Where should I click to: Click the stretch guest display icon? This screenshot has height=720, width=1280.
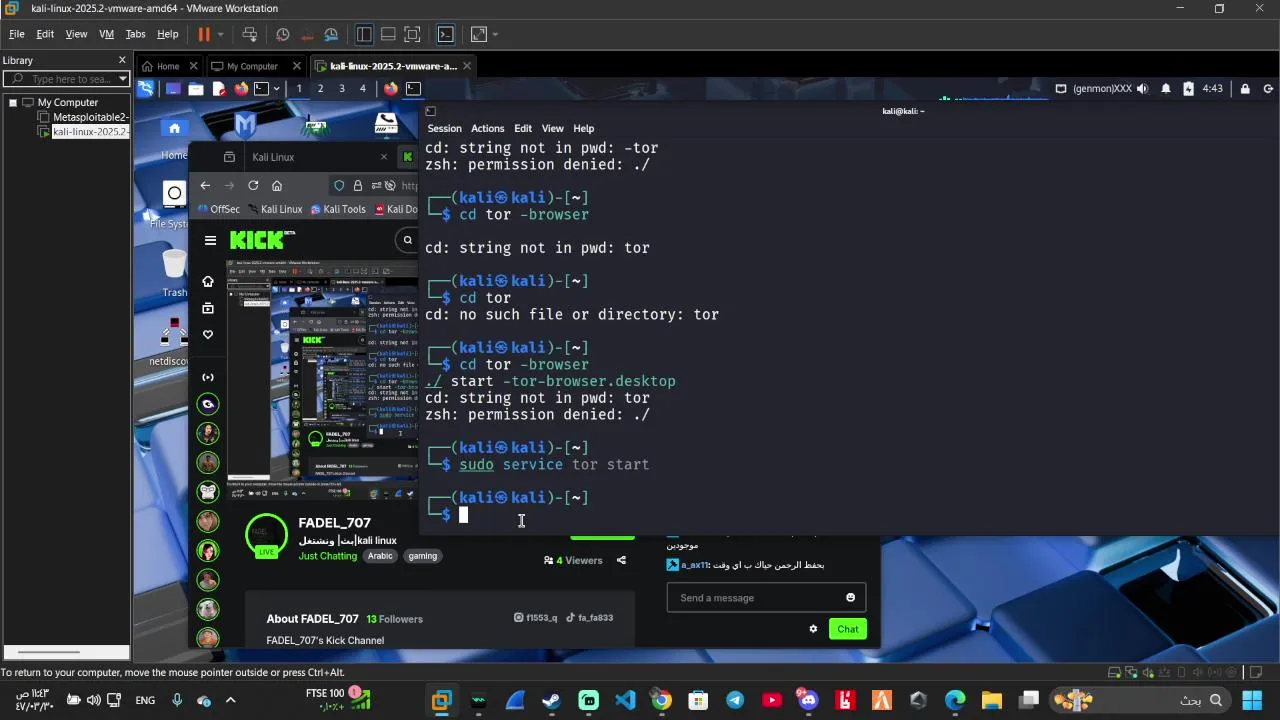point(478,34)
